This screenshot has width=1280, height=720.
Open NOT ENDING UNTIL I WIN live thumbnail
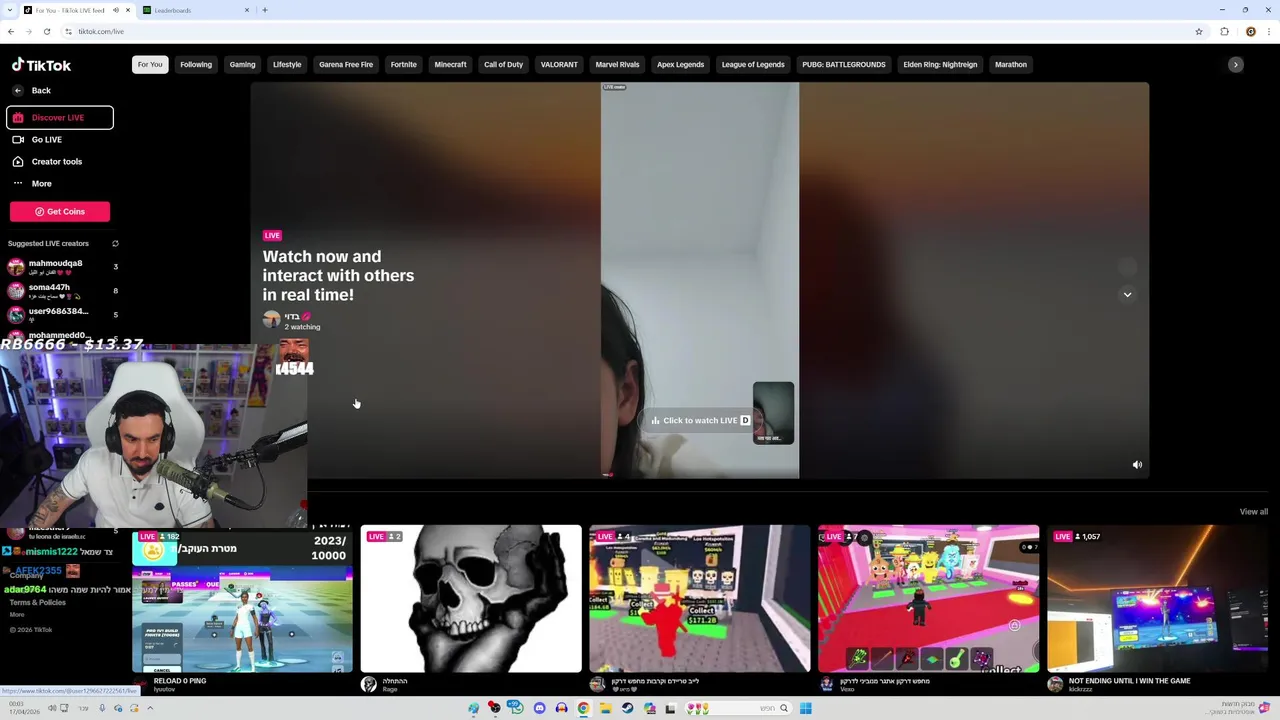pos(1158,599)
